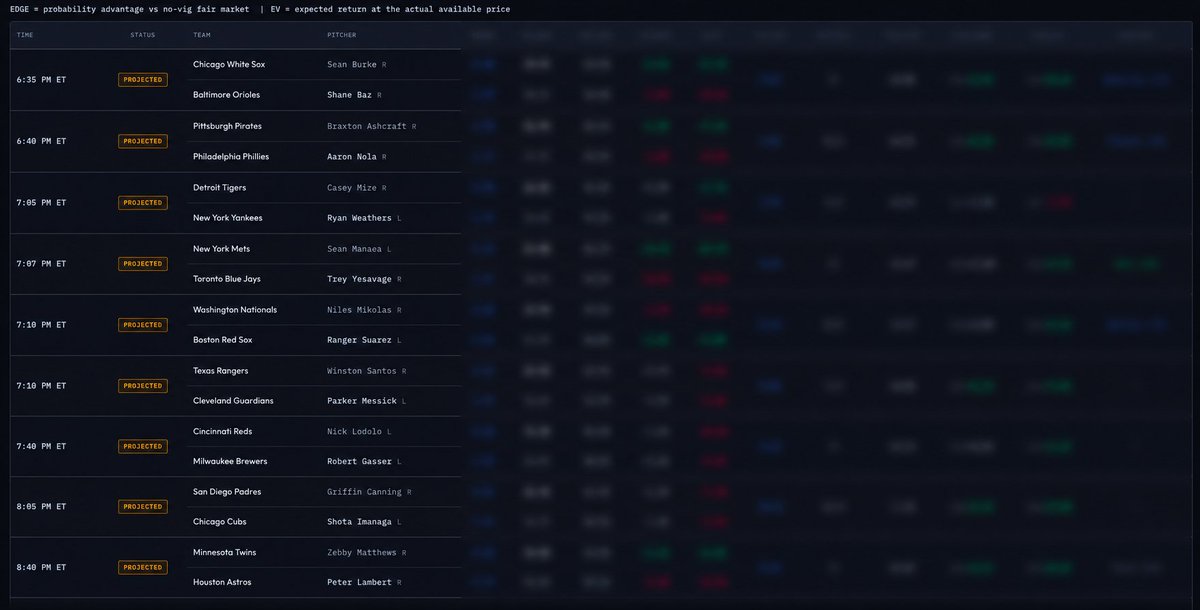
Task: Select pitcher Shota Imanaga
Action: 360,522
